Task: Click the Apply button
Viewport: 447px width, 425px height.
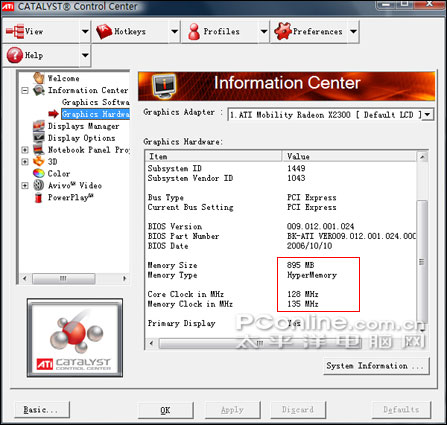Action: coord(232,410)
